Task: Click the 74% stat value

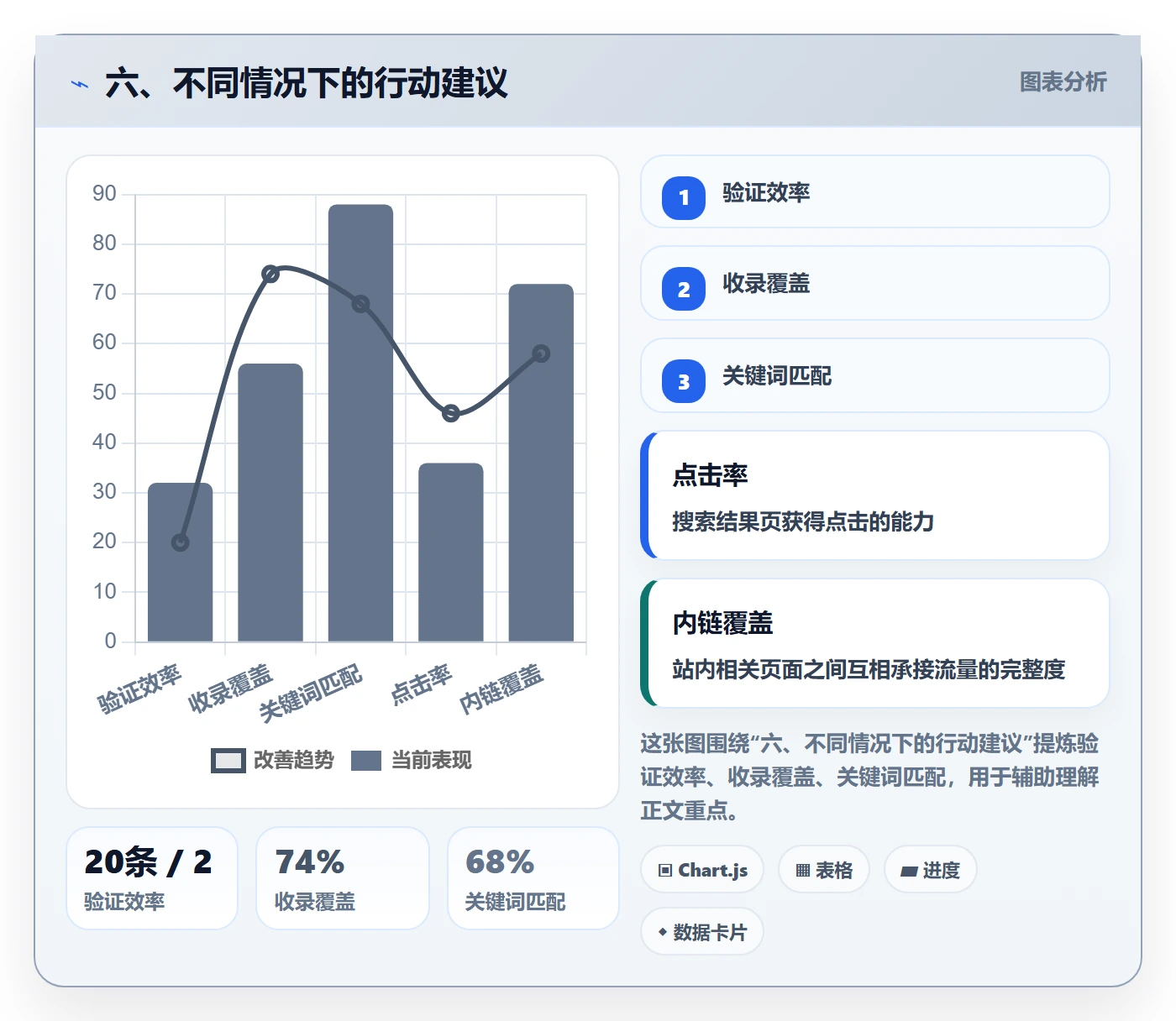Action: (x=309, y=862)
